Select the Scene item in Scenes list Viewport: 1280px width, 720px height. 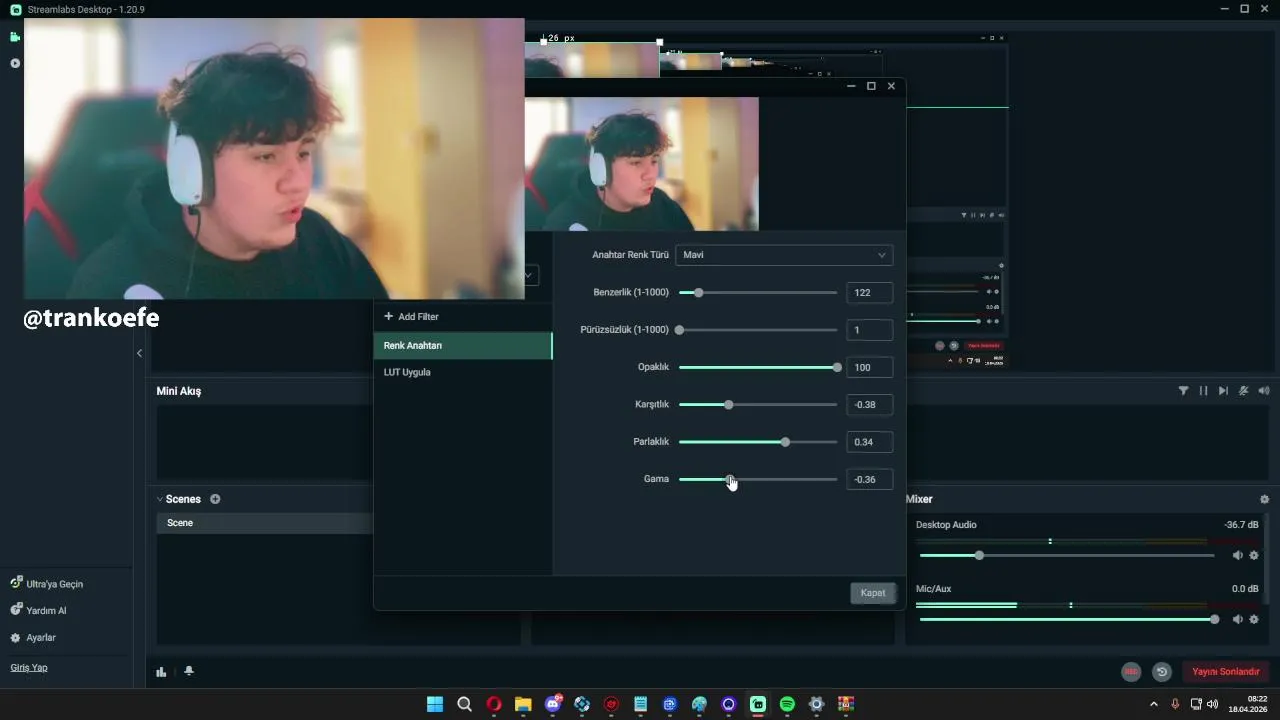(x=265, y=523)
